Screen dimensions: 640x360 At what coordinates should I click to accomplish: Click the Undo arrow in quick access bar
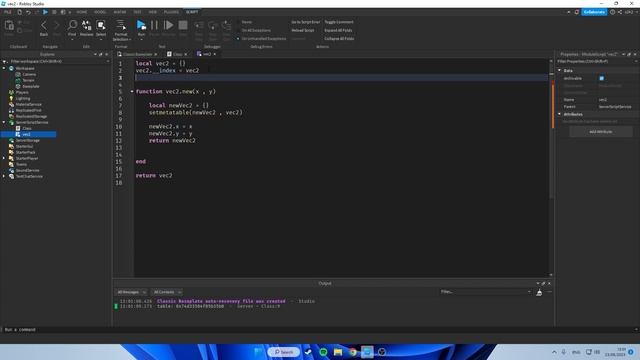[x=28, y=12]
